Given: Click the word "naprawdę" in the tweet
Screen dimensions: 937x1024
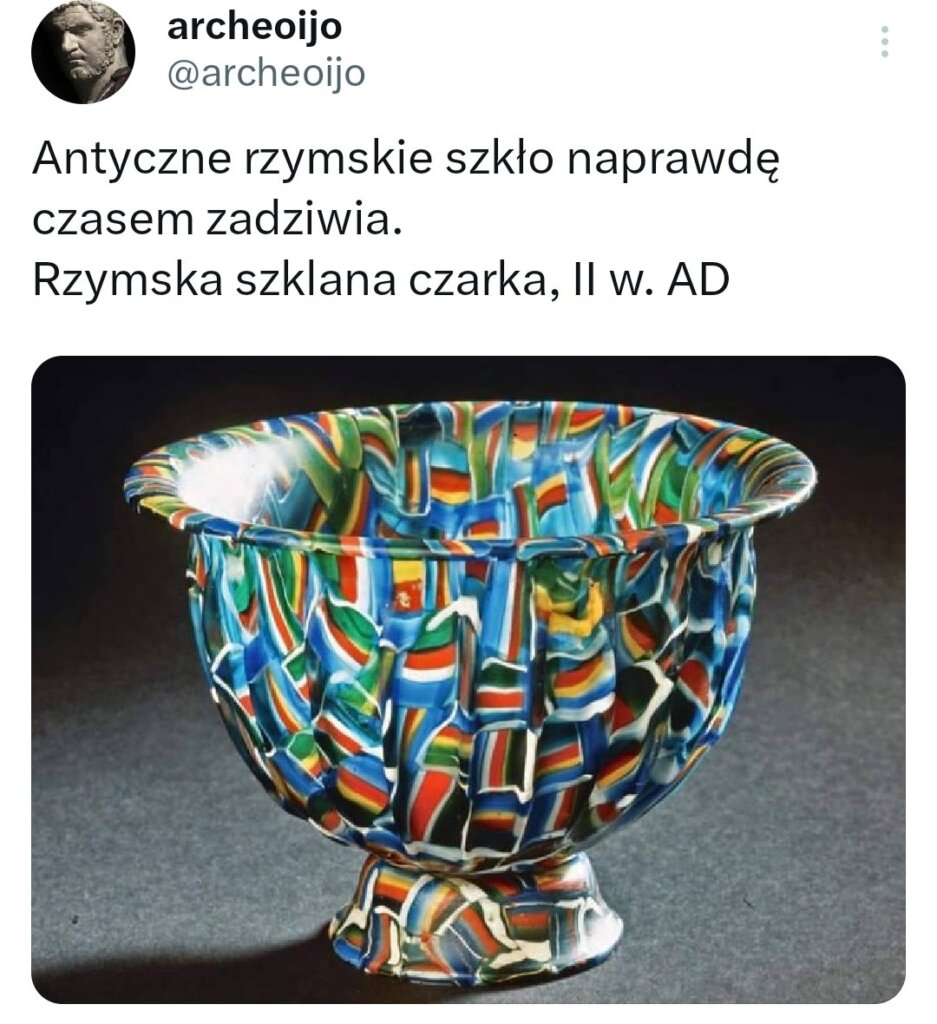Looking at the screenshot, I should 672,161.
